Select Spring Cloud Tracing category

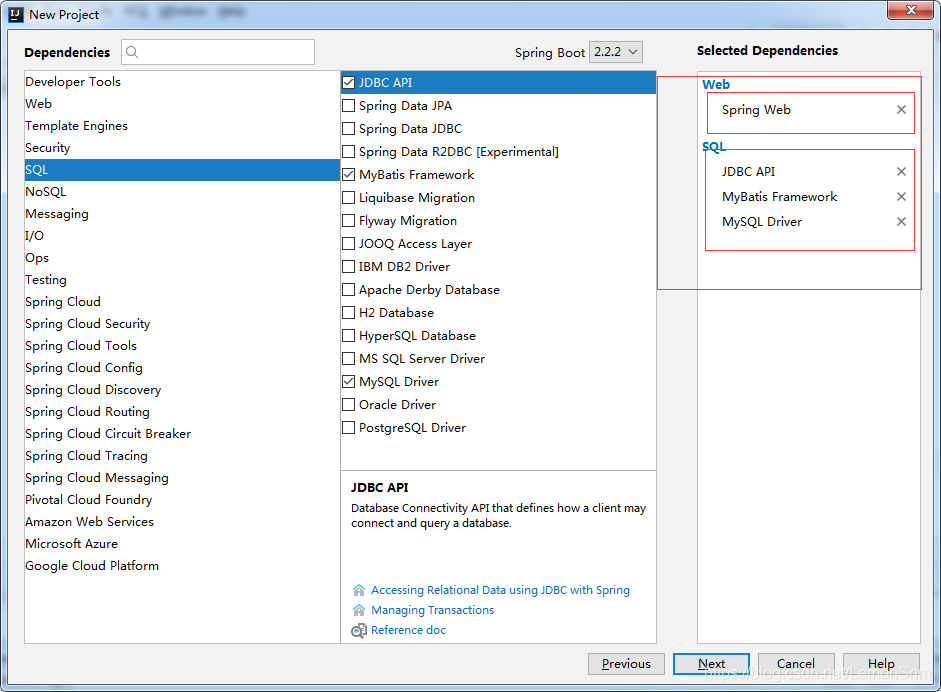182,456
